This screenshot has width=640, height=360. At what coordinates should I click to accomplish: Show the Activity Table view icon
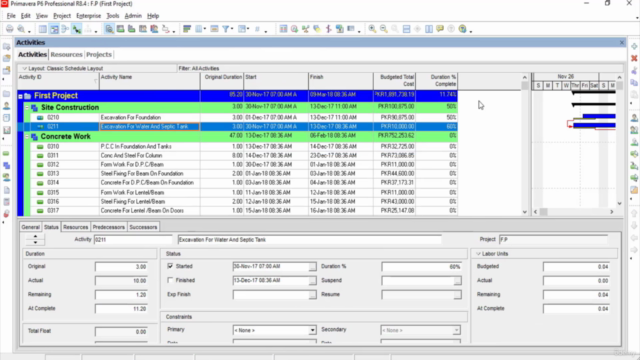pos(43,29)
